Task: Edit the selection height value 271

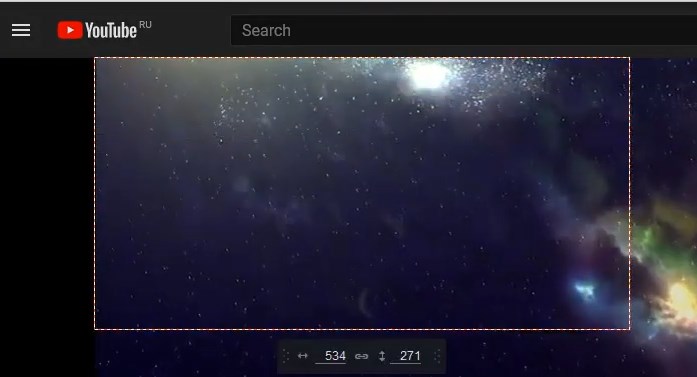Action: (405, 356)
